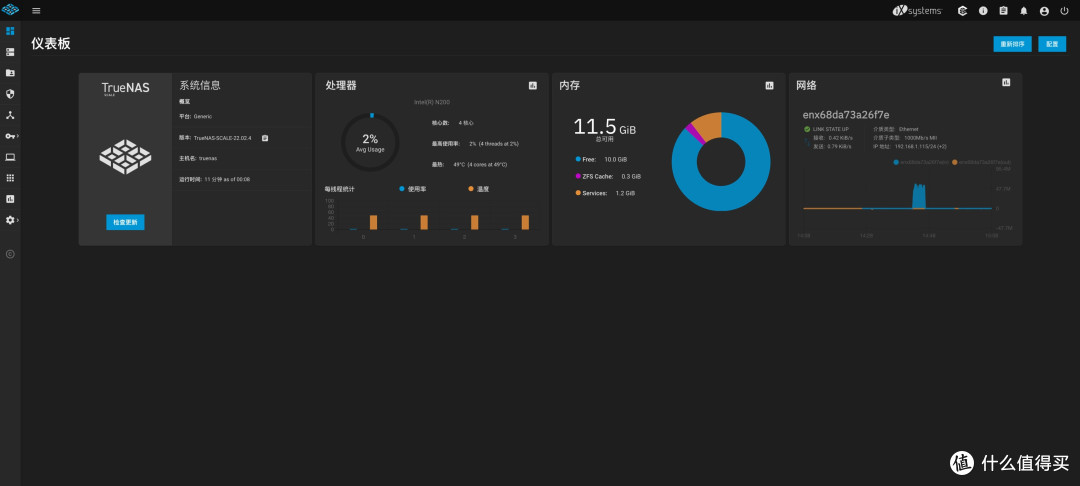Click the 配置 configure button
Image resolution: width=1080 pixels, height=486 pixels.
(x=1052, y=44)
